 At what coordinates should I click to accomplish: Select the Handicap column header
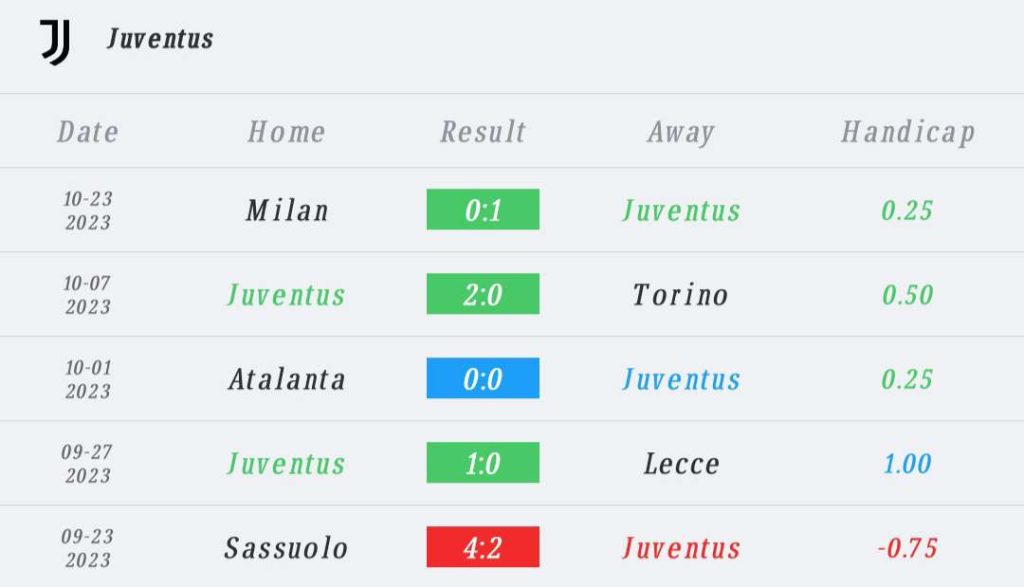click(x=908, y=133)
